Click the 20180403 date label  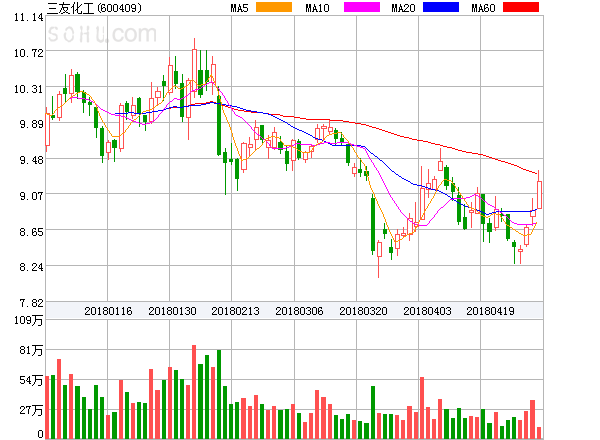point(427,311)
